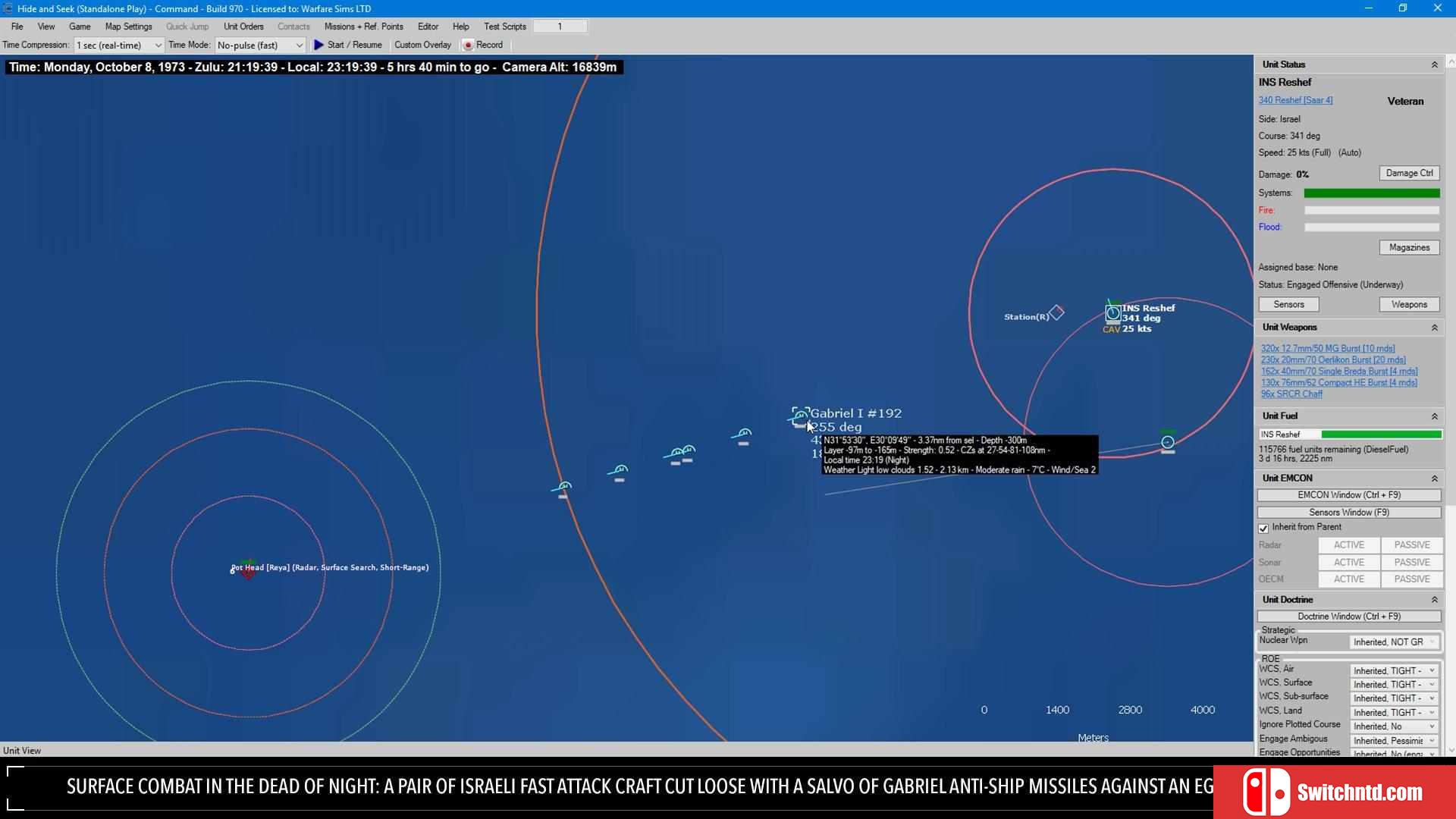Open the Engage Ambiguous dropdown
The width and height of the screenshot is (1456, 819).
[x=1395, y=741]
